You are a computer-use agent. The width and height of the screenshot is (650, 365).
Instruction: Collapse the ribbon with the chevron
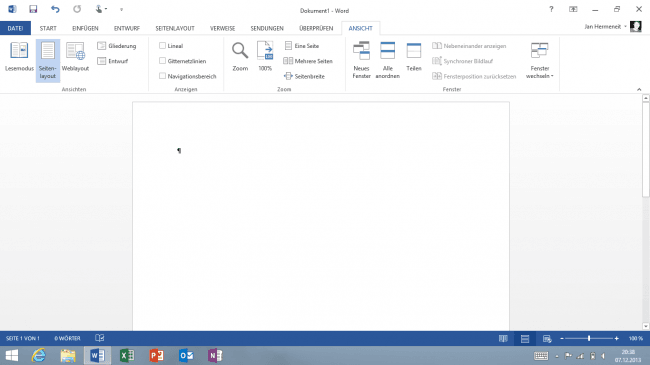click(639, 89)
